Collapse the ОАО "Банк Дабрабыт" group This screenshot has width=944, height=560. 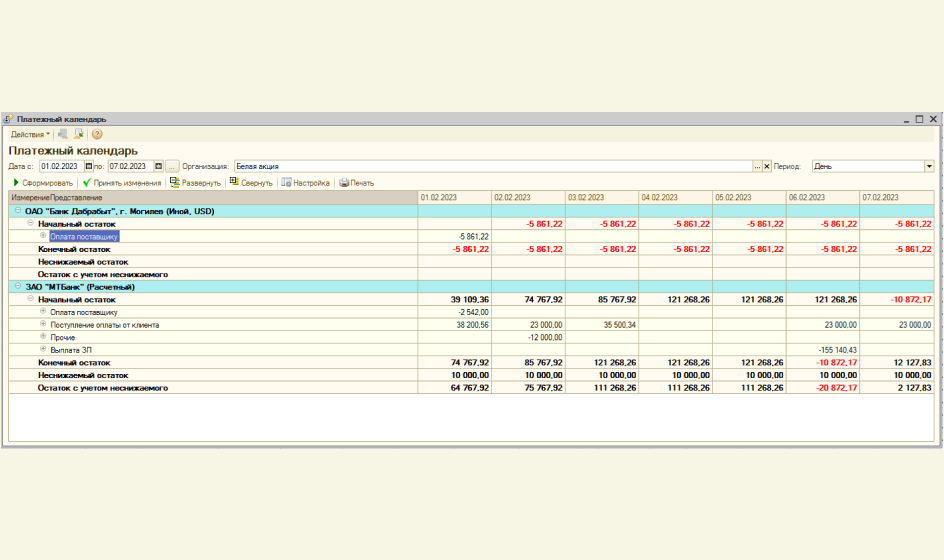click(17, 212)
